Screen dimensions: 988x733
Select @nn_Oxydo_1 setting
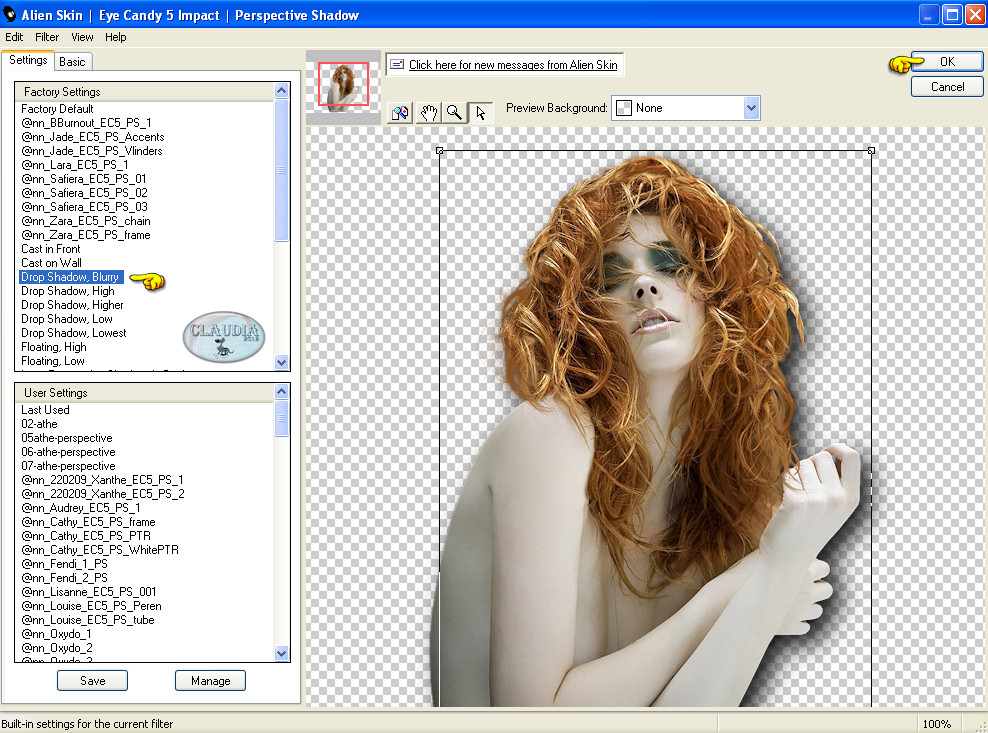point(57,634)
